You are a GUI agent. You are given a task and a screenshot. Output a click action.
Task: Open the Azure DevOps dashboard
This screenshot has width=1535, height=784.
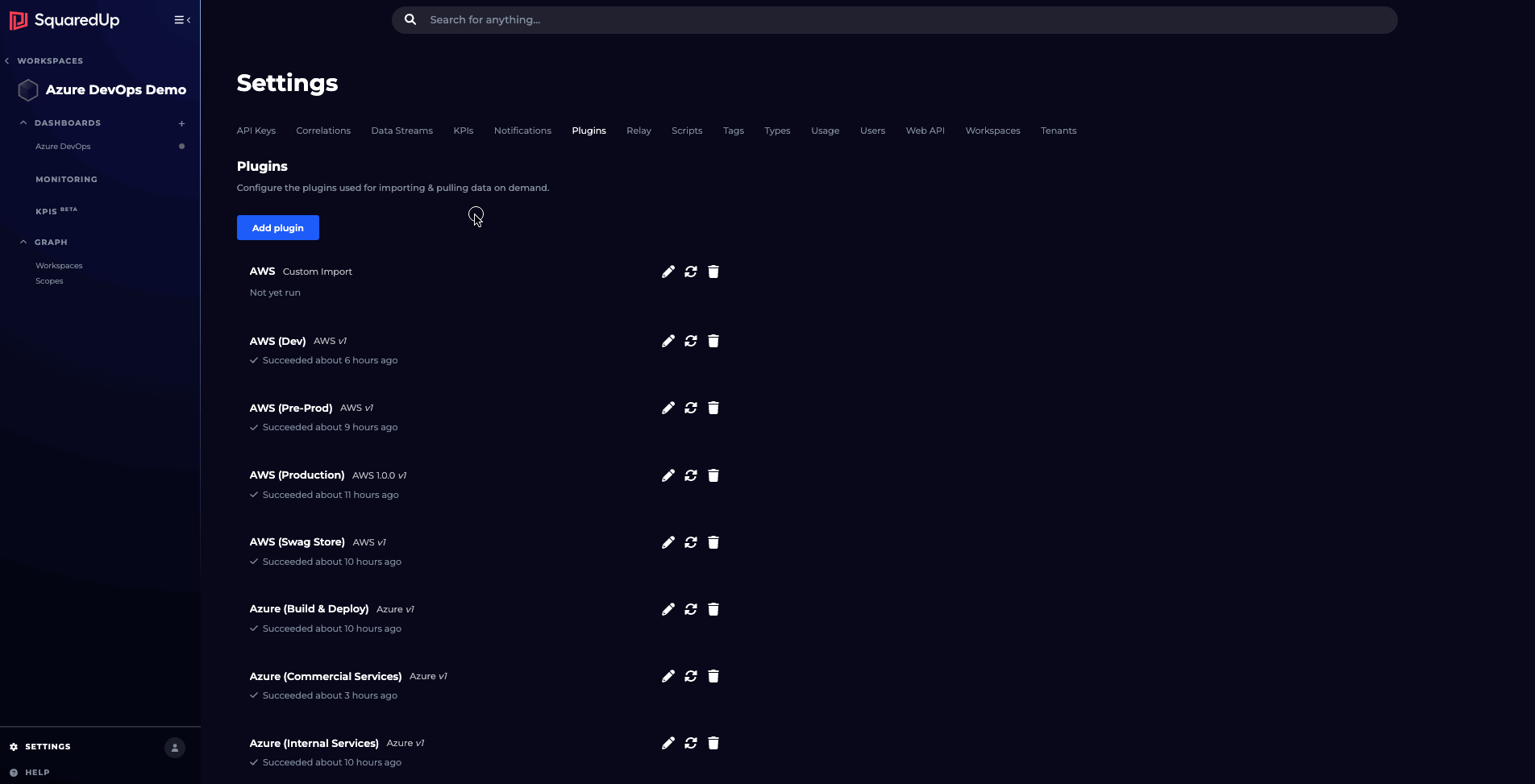coord(63,147)
